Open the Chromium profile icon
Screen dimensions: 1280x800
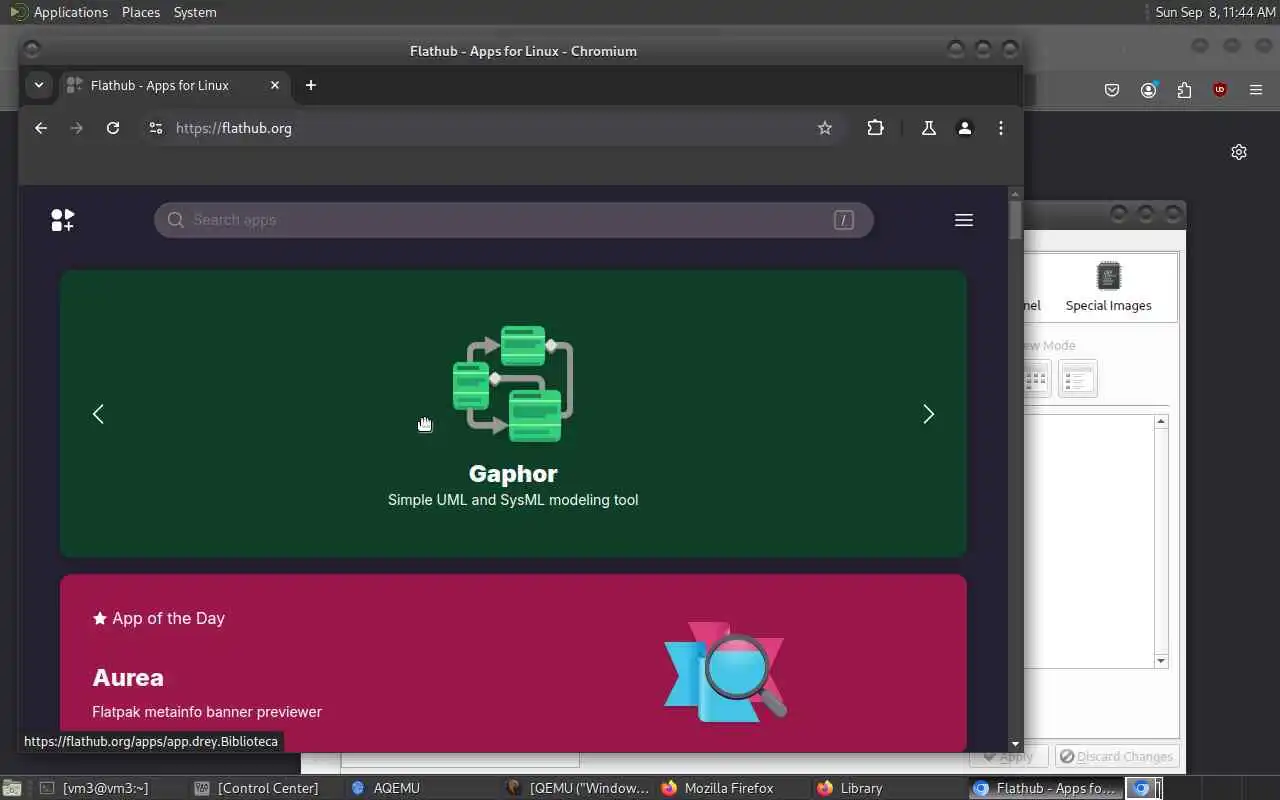tap(965, 128)
